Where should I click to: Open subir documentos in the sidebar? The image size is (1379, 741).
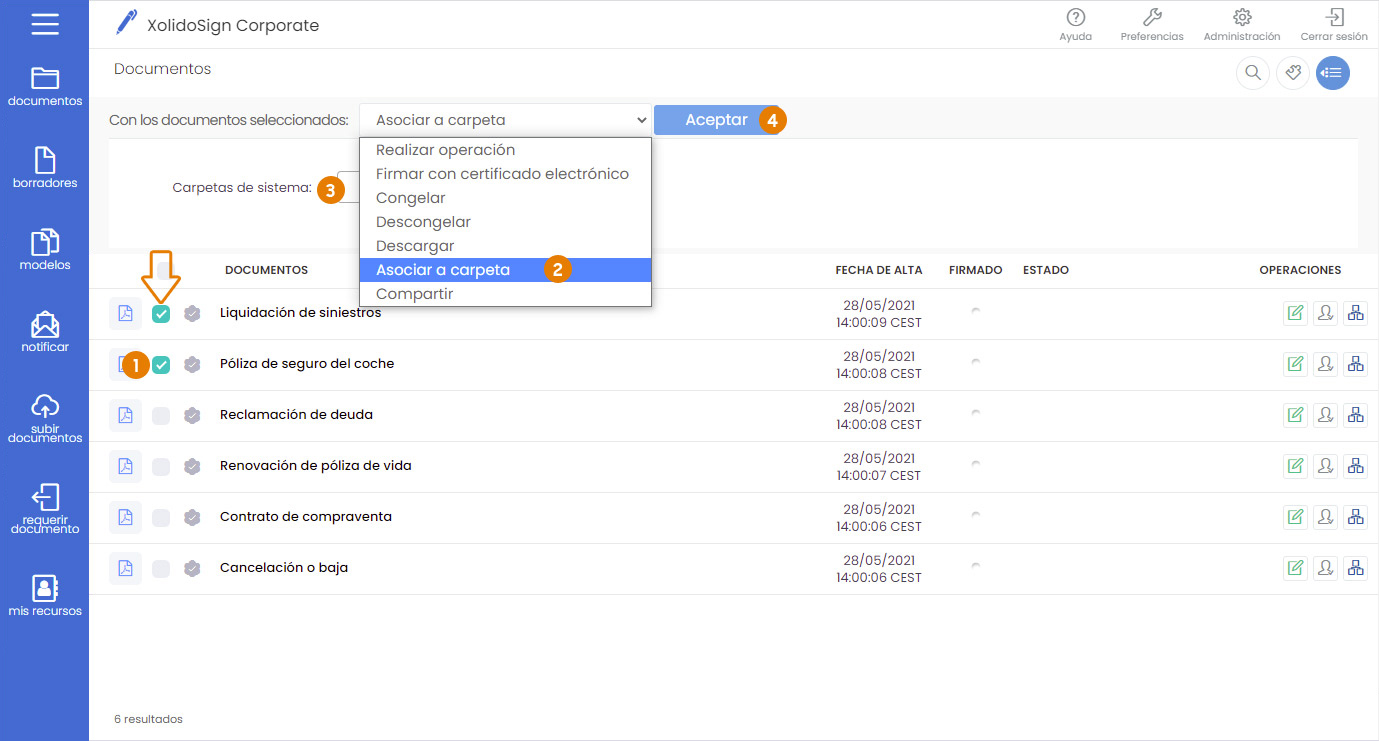click(45, 419)
